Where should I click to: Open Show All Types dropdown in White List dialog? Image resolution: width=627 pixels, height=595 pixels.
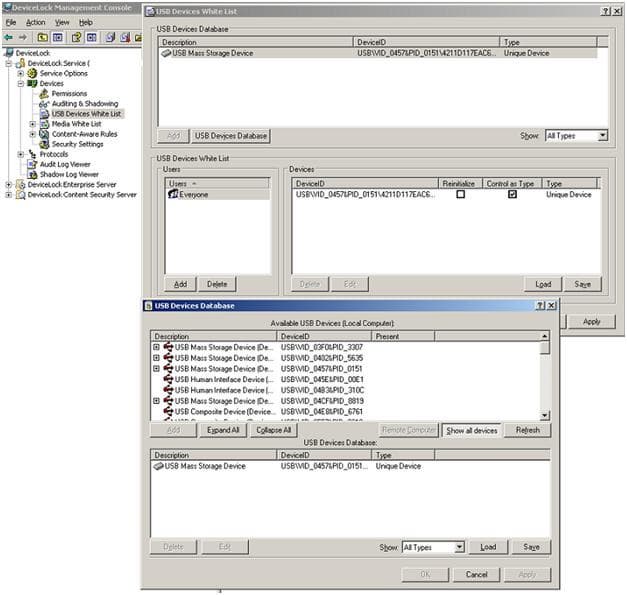pos(603,136)
